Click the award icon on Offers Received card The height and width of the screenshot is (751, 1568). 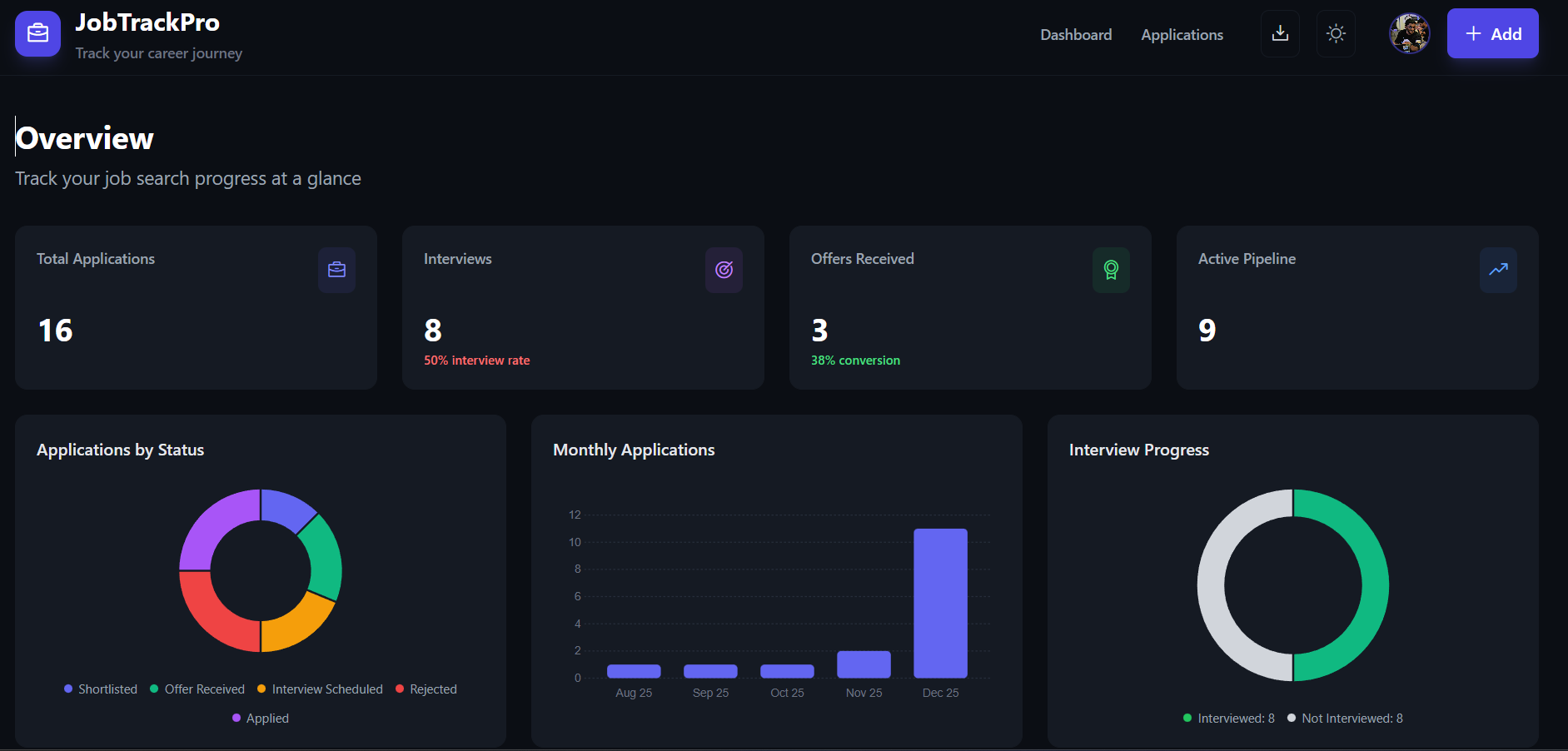(1111, 270)
